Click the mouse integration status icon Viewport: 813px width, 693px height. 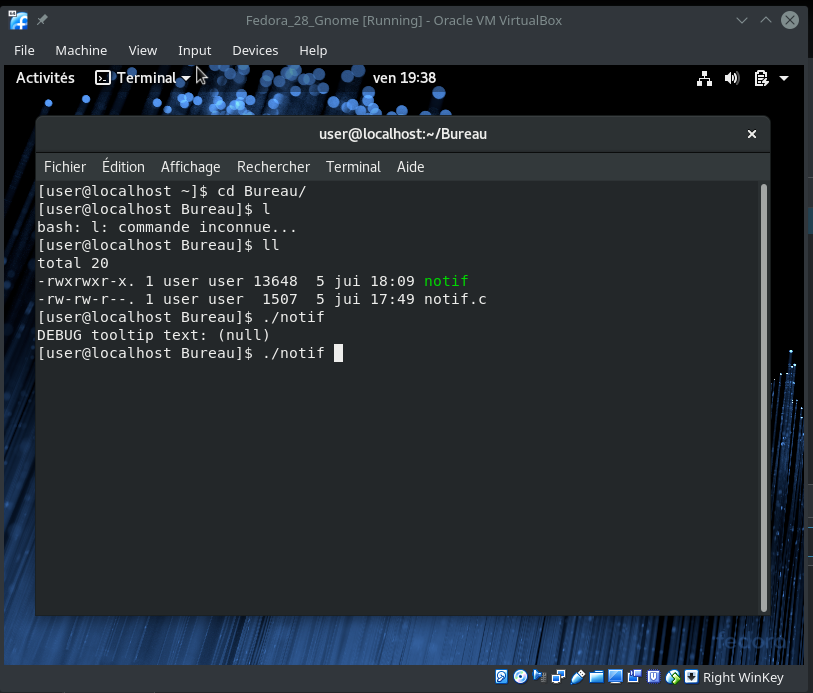point(672,676)
